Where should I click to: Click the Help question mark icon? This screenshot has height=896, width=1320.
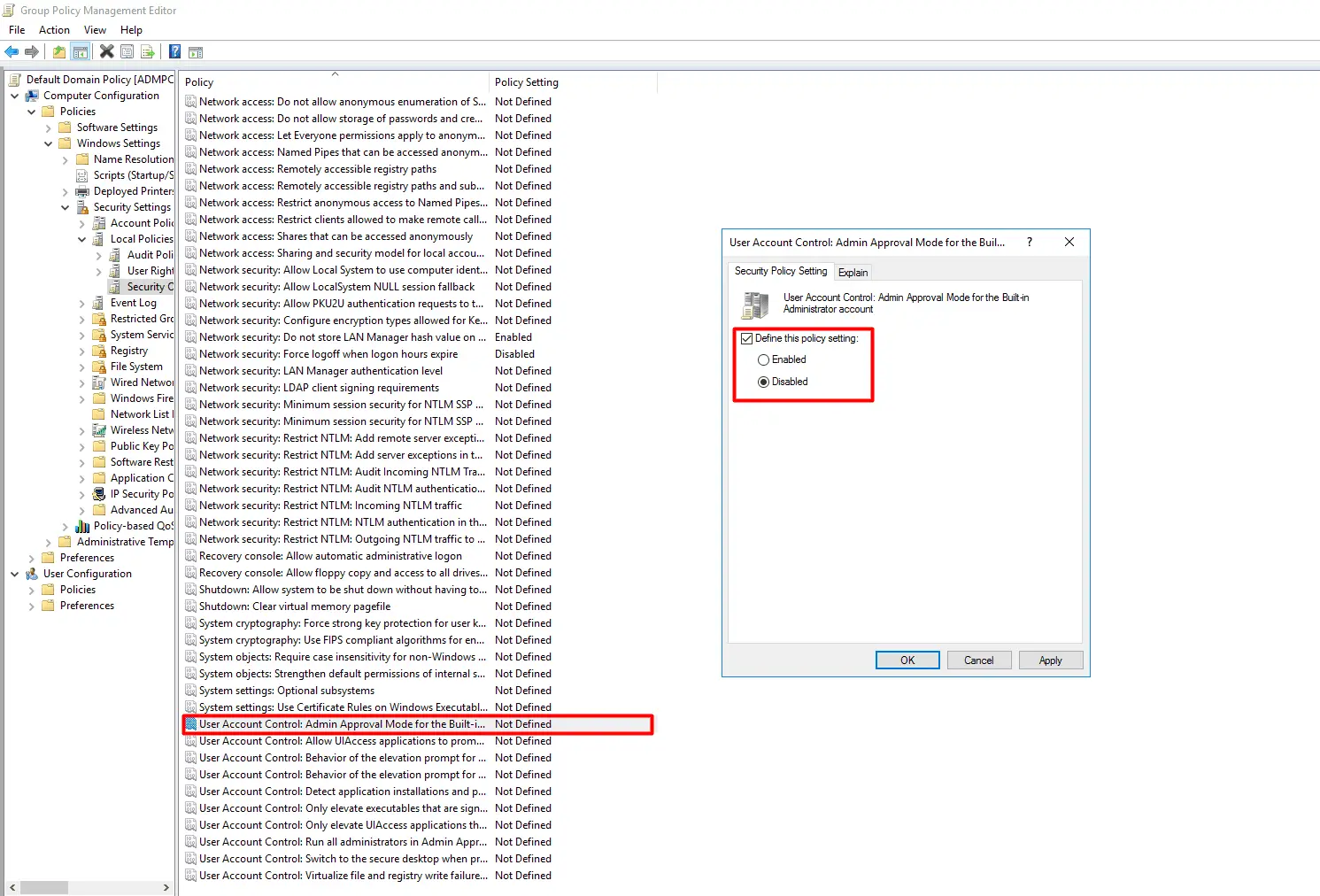(174, 50)
